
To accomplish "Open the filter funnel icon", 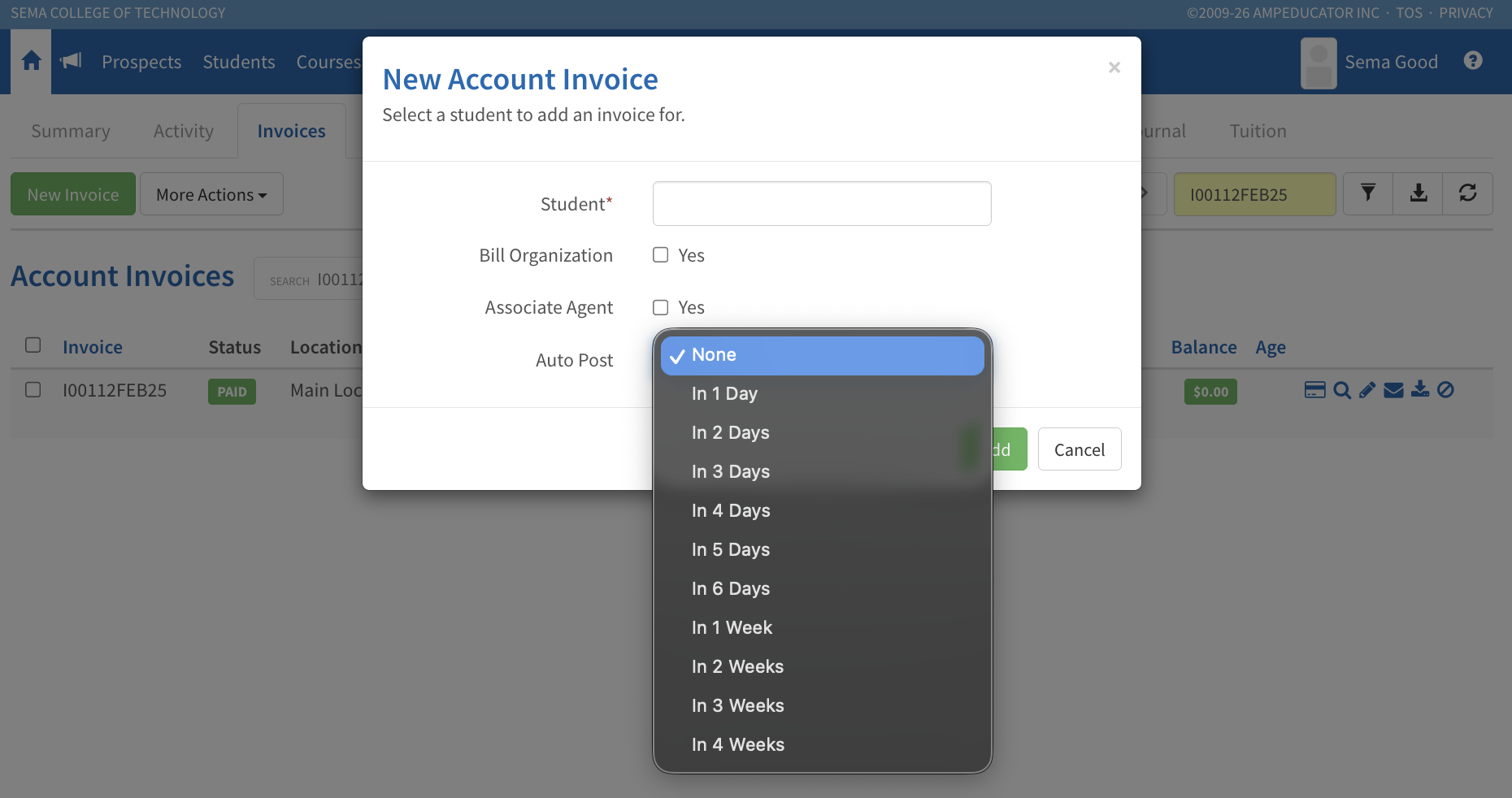I will pos(1368,193).
